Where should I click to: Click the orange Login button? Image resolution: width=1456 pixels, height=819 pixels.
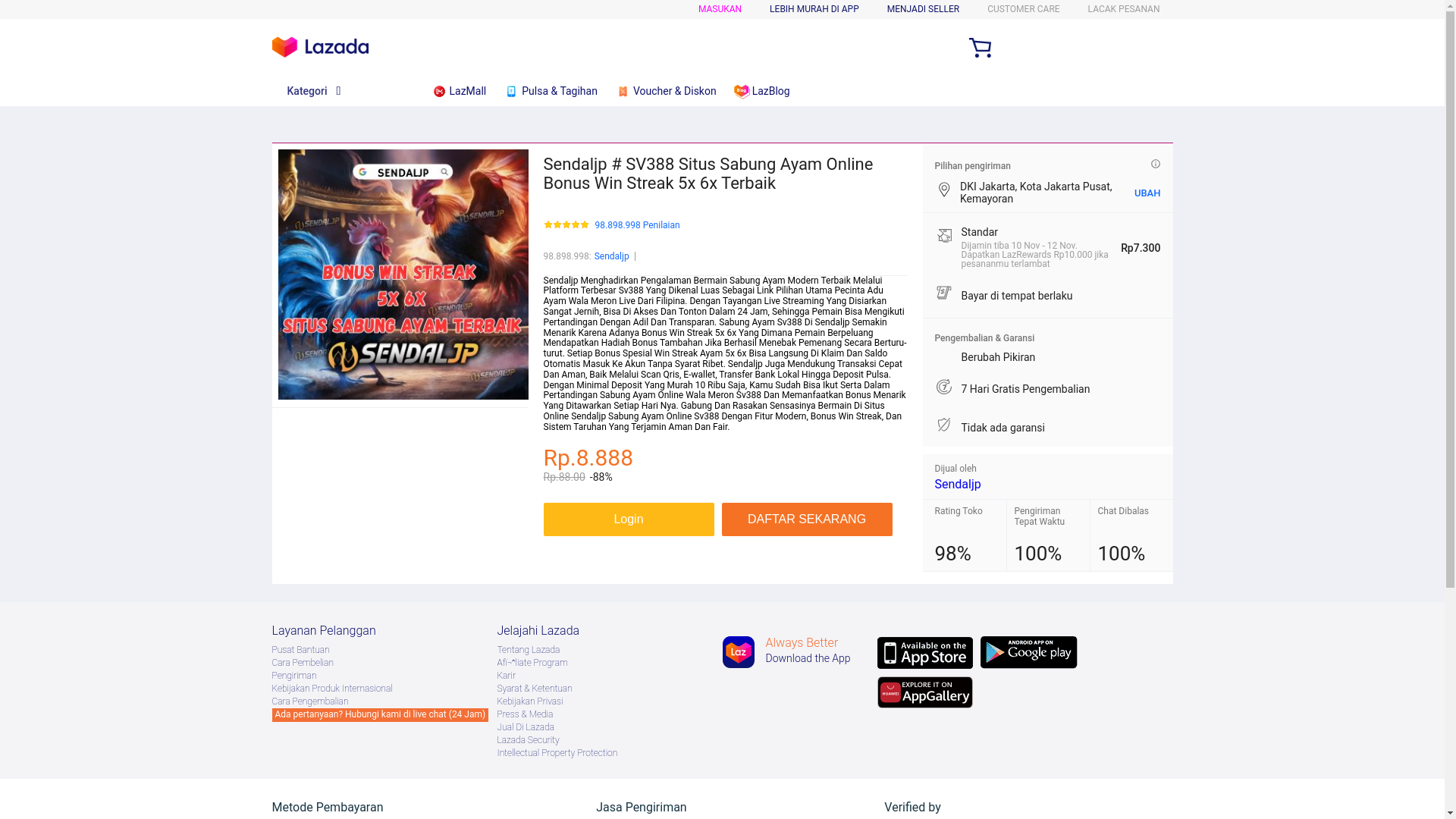[x=628, y=519]
